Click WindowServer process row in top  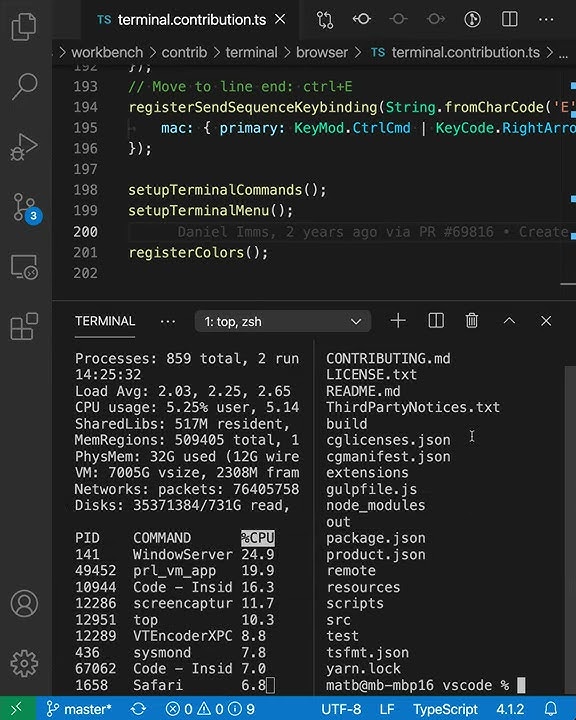[175, 554]
